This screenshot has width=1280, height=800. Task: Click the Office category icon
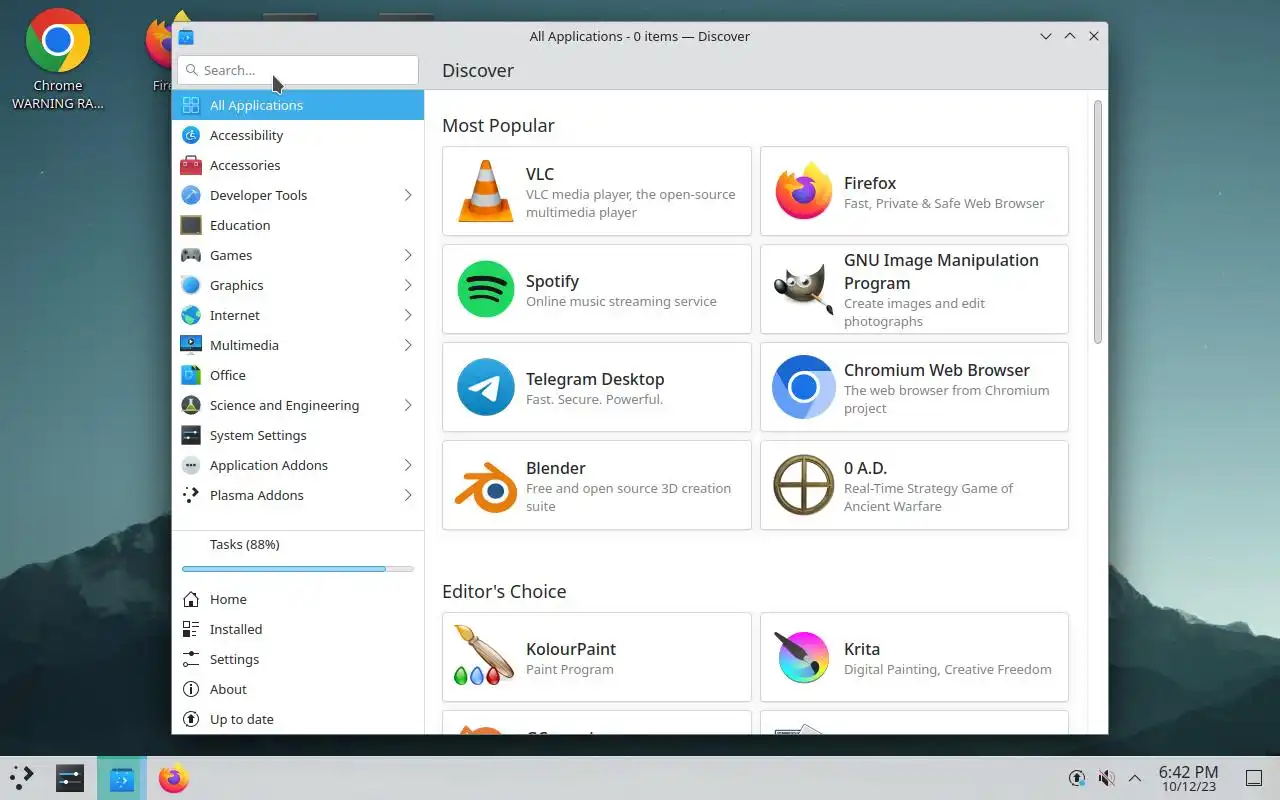click(191, 375)
